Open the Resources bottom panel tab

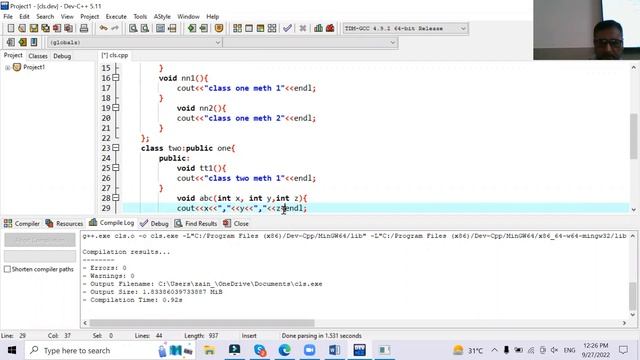64,223
